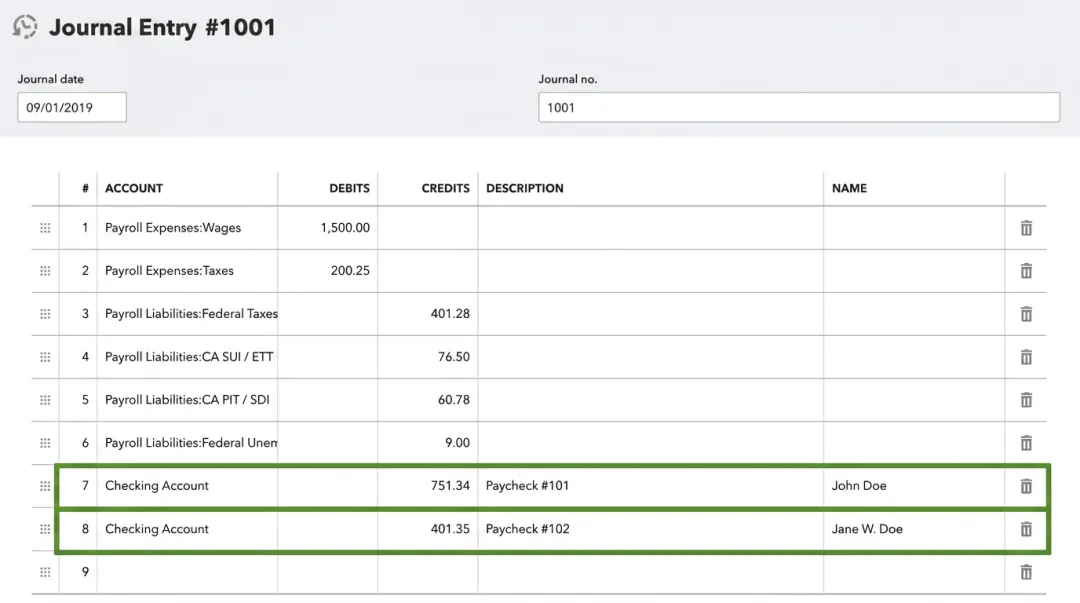Click the ACCOUNT column header

click(x=134, y=188)
